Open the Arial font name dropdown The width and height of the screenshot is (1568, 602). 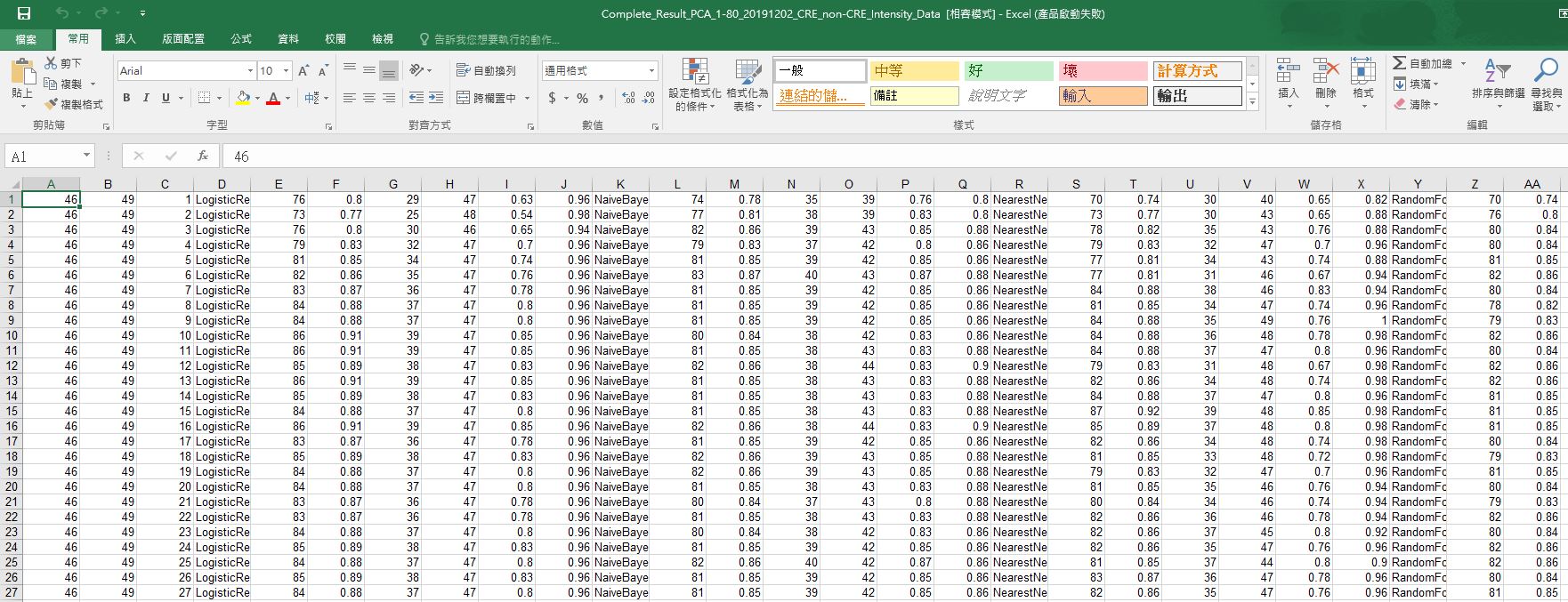pos(250,70)
